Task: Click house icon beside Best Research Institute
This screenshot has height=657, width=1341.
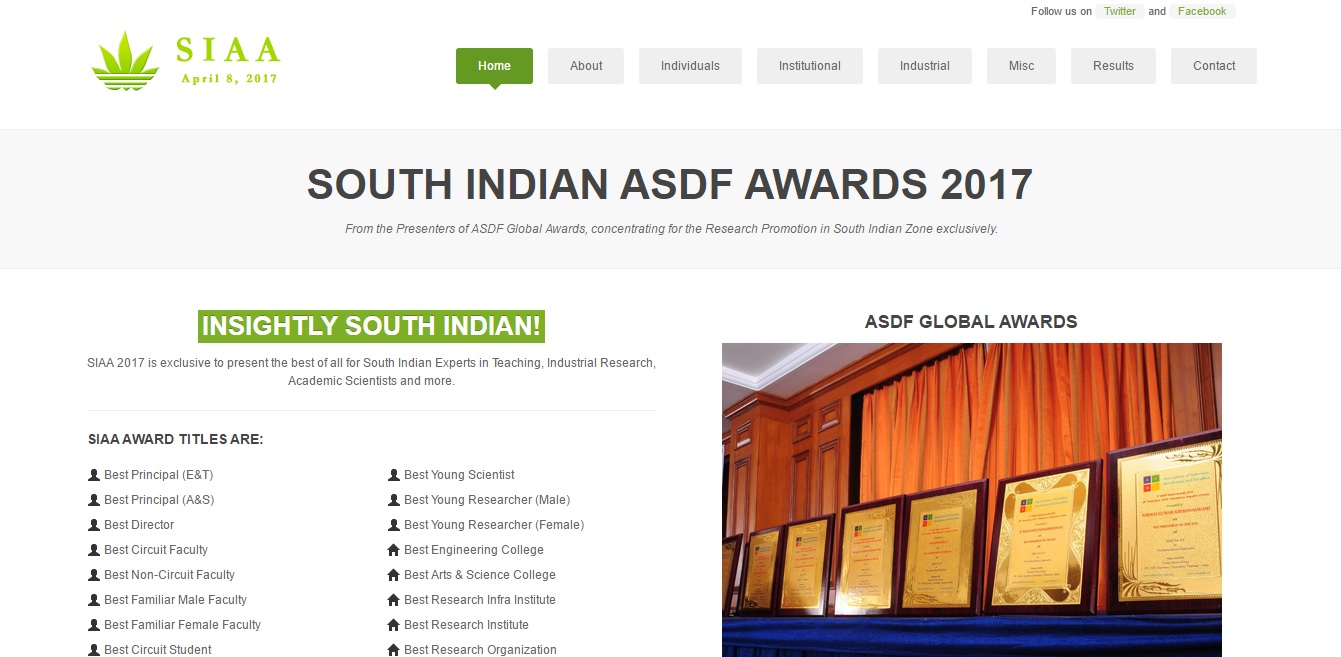Action: pos(394,625)
